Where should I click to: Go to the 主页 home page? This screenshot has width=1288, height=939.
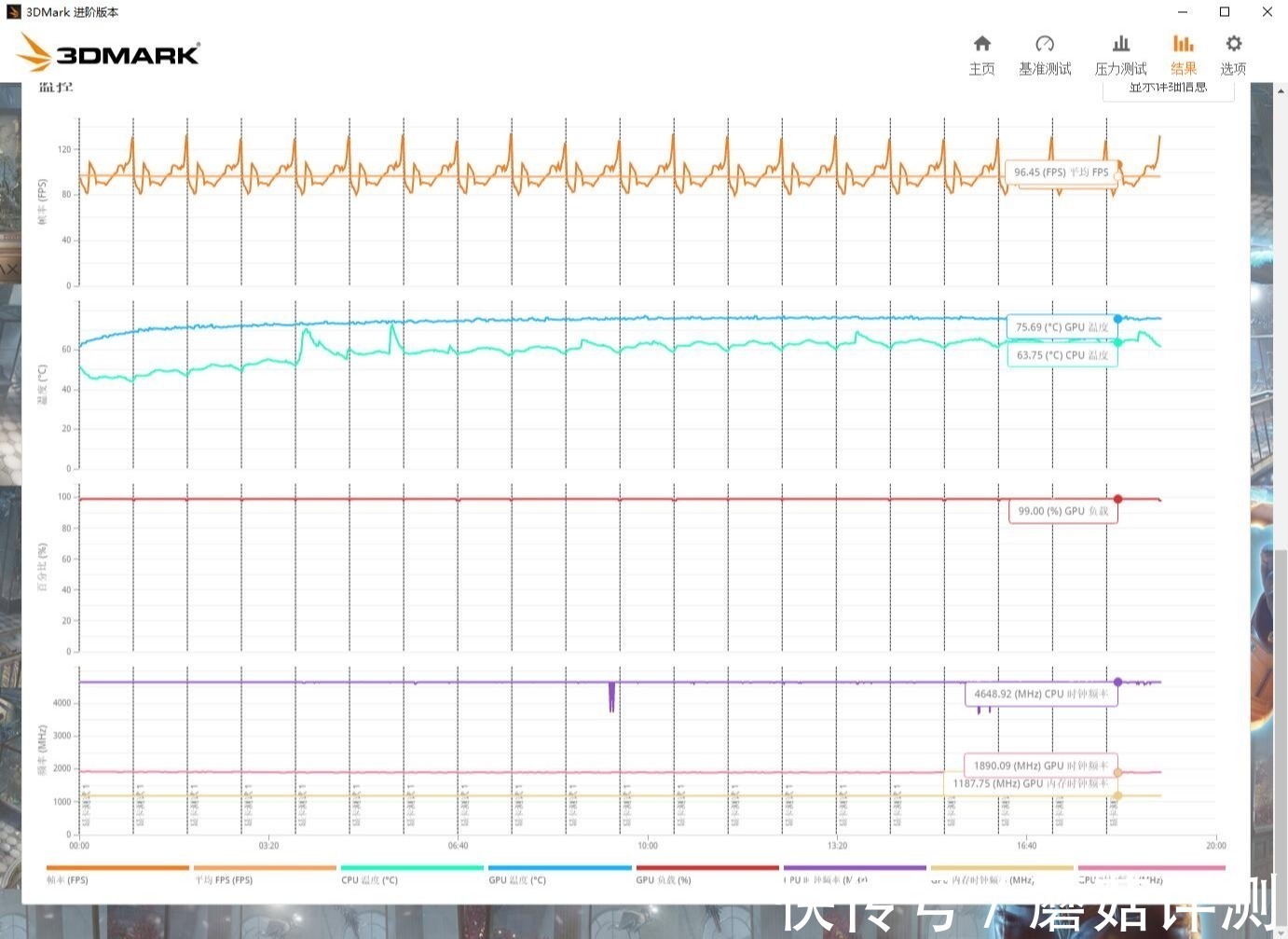[981, 56]
